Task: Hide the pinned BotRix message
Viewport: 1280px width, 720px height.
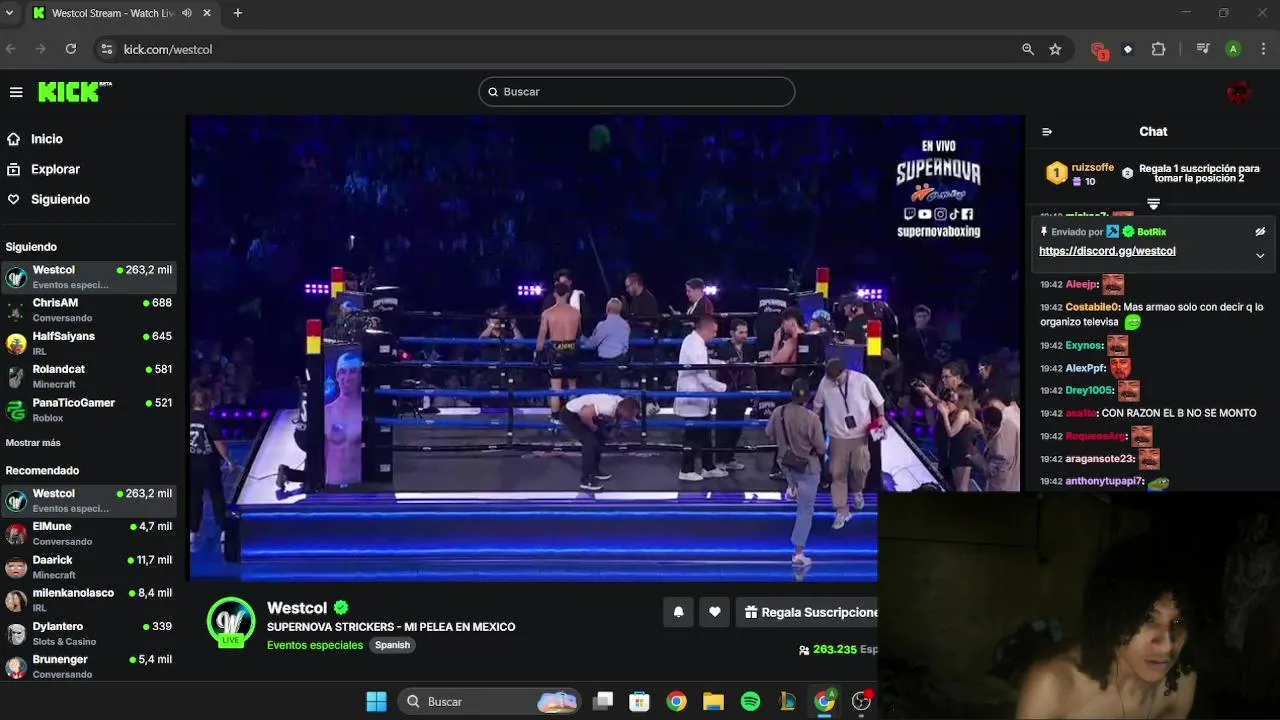Action: click(1260, 232)
